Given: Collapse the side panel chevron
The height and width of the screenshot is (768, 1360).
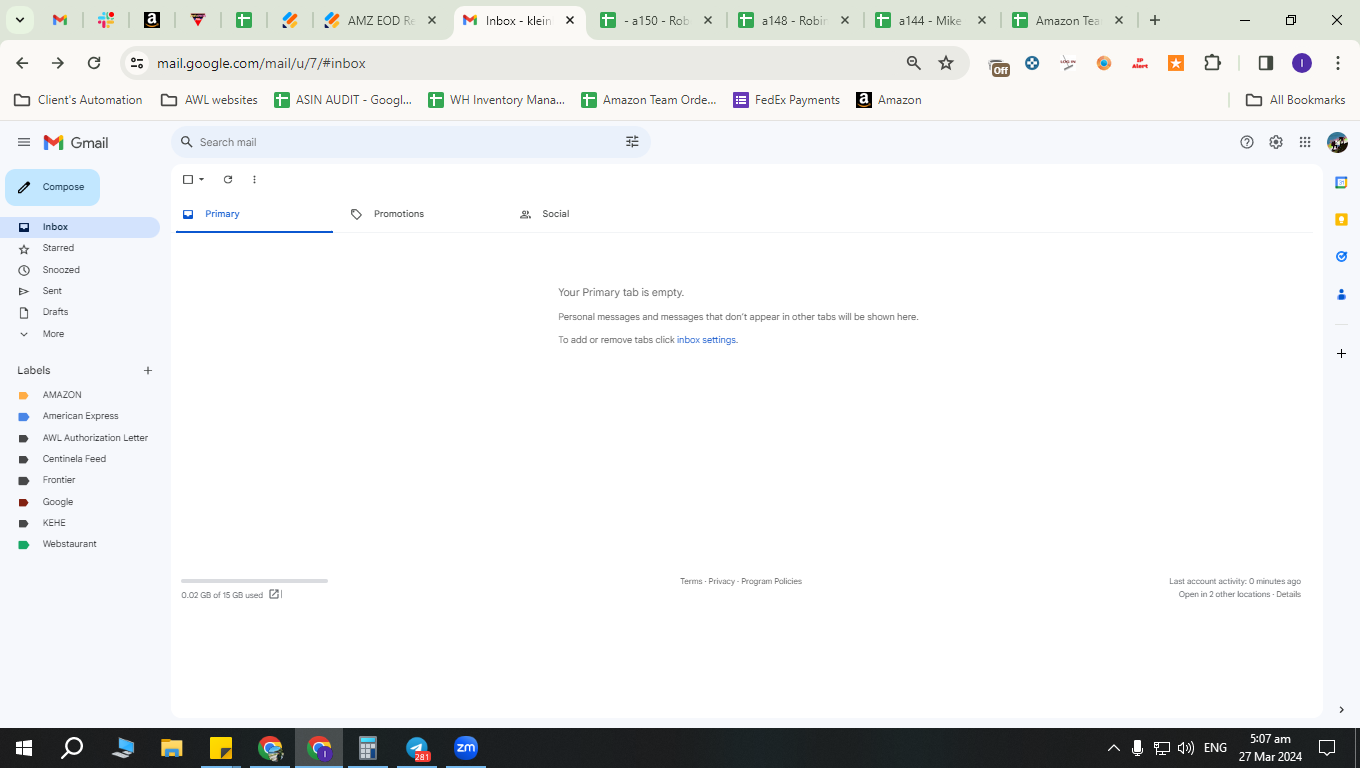Looking at the screenshot, I should [1341, 710].
